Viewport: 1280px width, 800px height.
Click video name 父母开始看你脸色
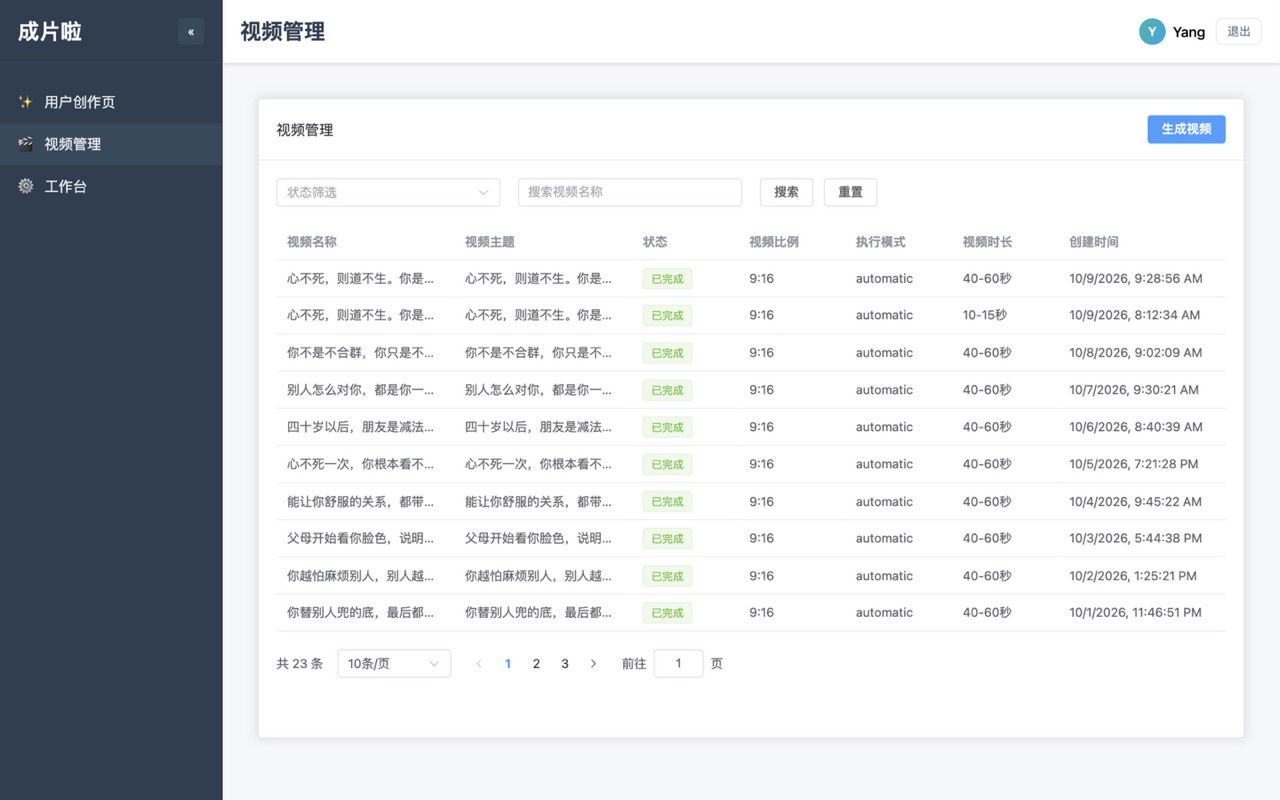(361, 538)
